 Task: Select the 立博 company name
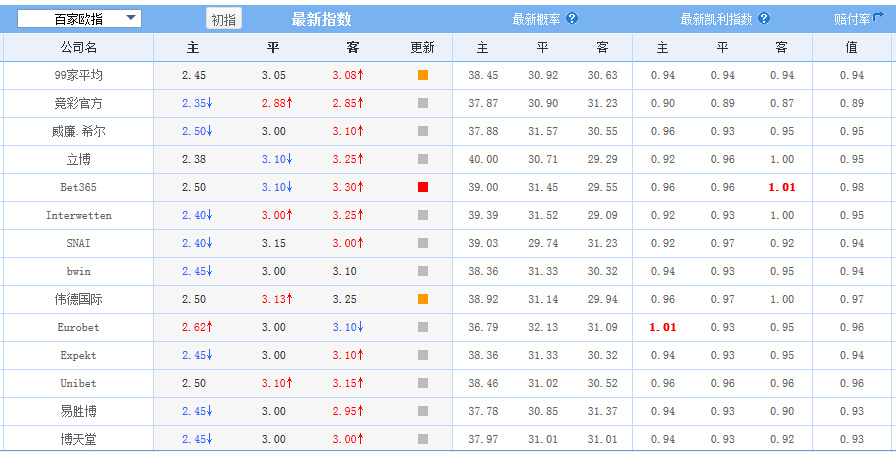coord(79,159)
